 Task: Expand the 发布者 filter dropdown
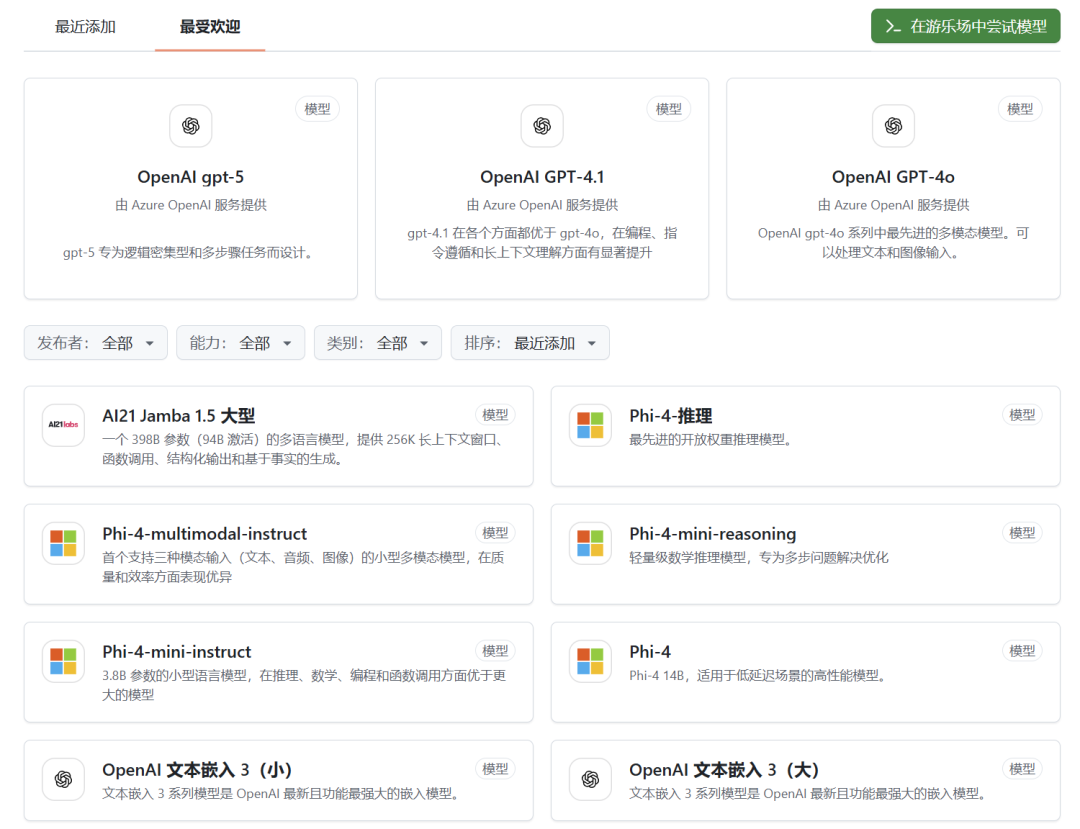(x=96, y=343)
